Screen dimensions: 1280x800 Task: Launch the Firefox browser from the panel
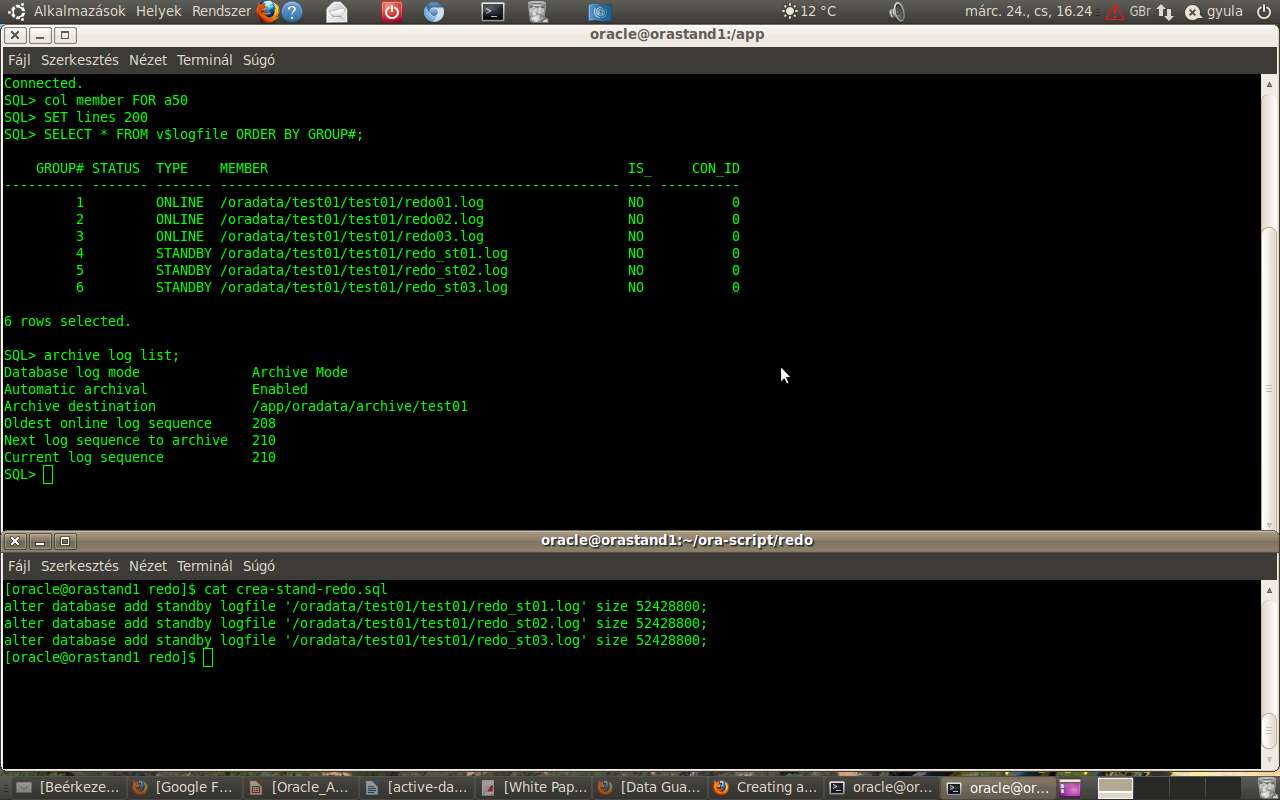click(267, 12)
